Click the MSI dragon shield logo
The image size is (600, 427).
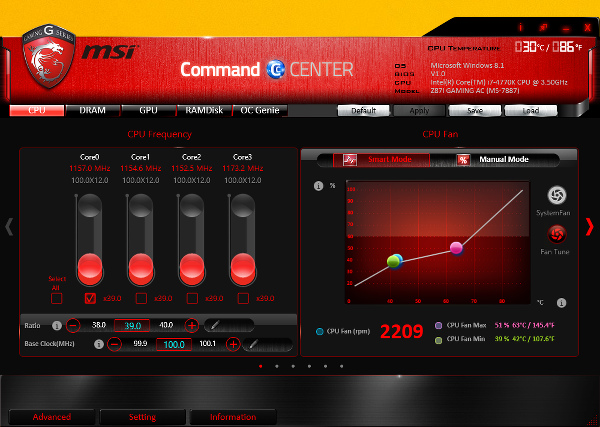pos(48,56)
